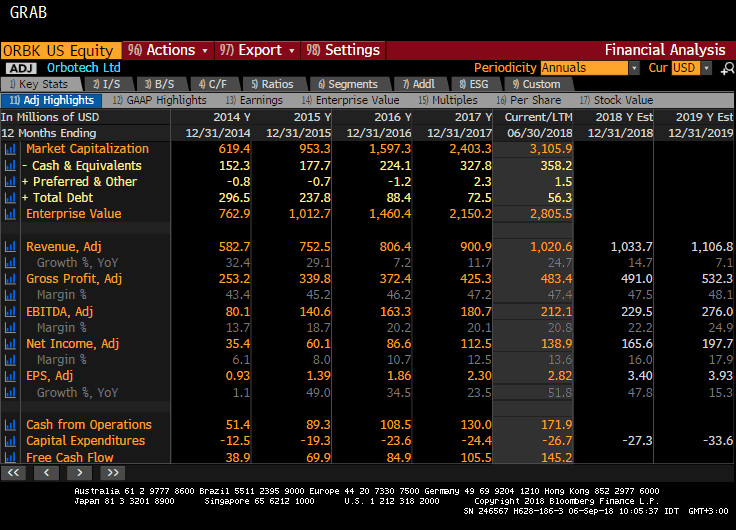Click chart icon for Total Debt row
736x530 pixels.
pyautogui.click(x=10, y=198)
